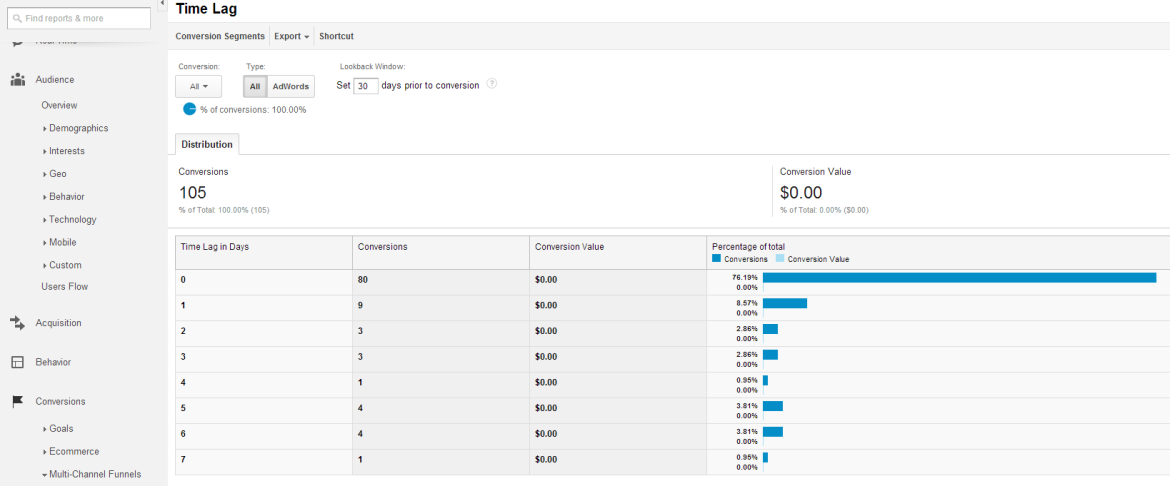Switch to the Distribution tab
1170x486 pixels.
tap(207, 145)
